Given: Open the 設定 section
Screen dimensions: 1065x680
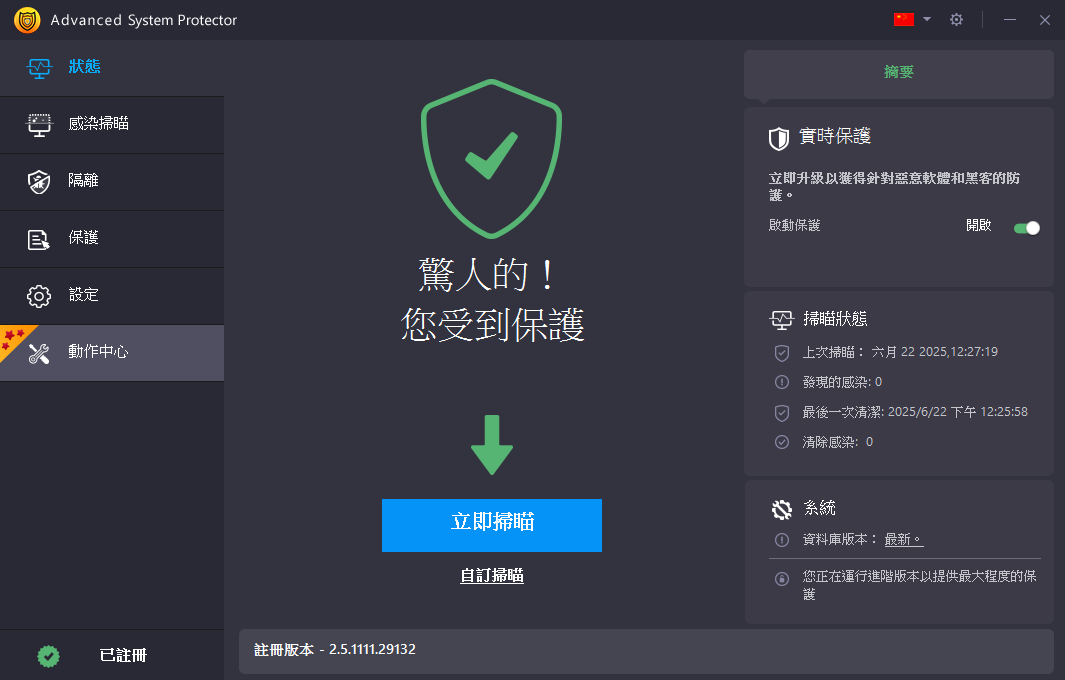Looking at the screenshot, I should 112,296.
